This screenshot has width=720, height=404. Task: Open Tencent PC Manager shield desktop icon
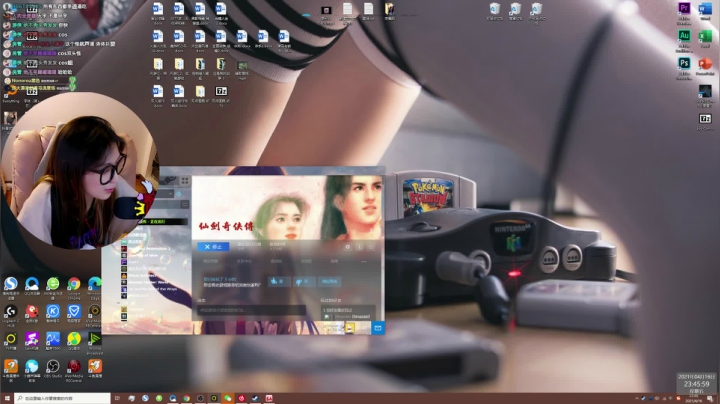(74, 315)
